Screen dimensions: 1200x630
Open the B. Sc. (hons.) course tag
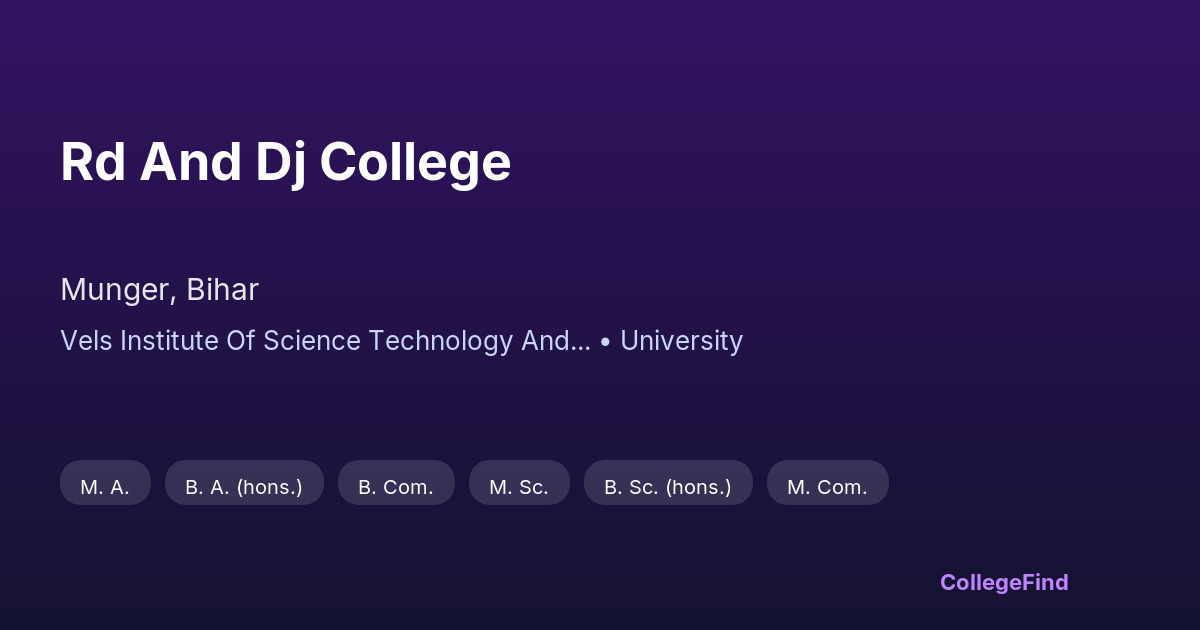[668, 487]
